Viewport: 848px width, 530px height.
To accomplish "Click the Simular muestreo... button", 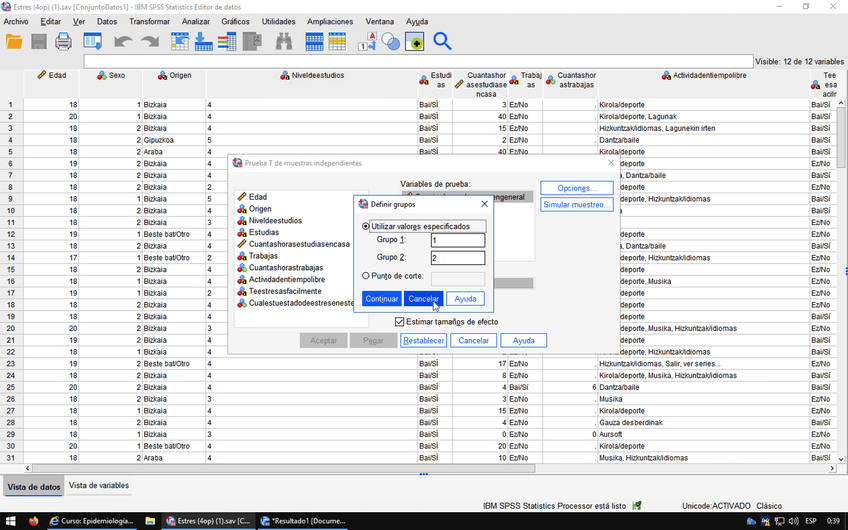I will tap(577, 205).
